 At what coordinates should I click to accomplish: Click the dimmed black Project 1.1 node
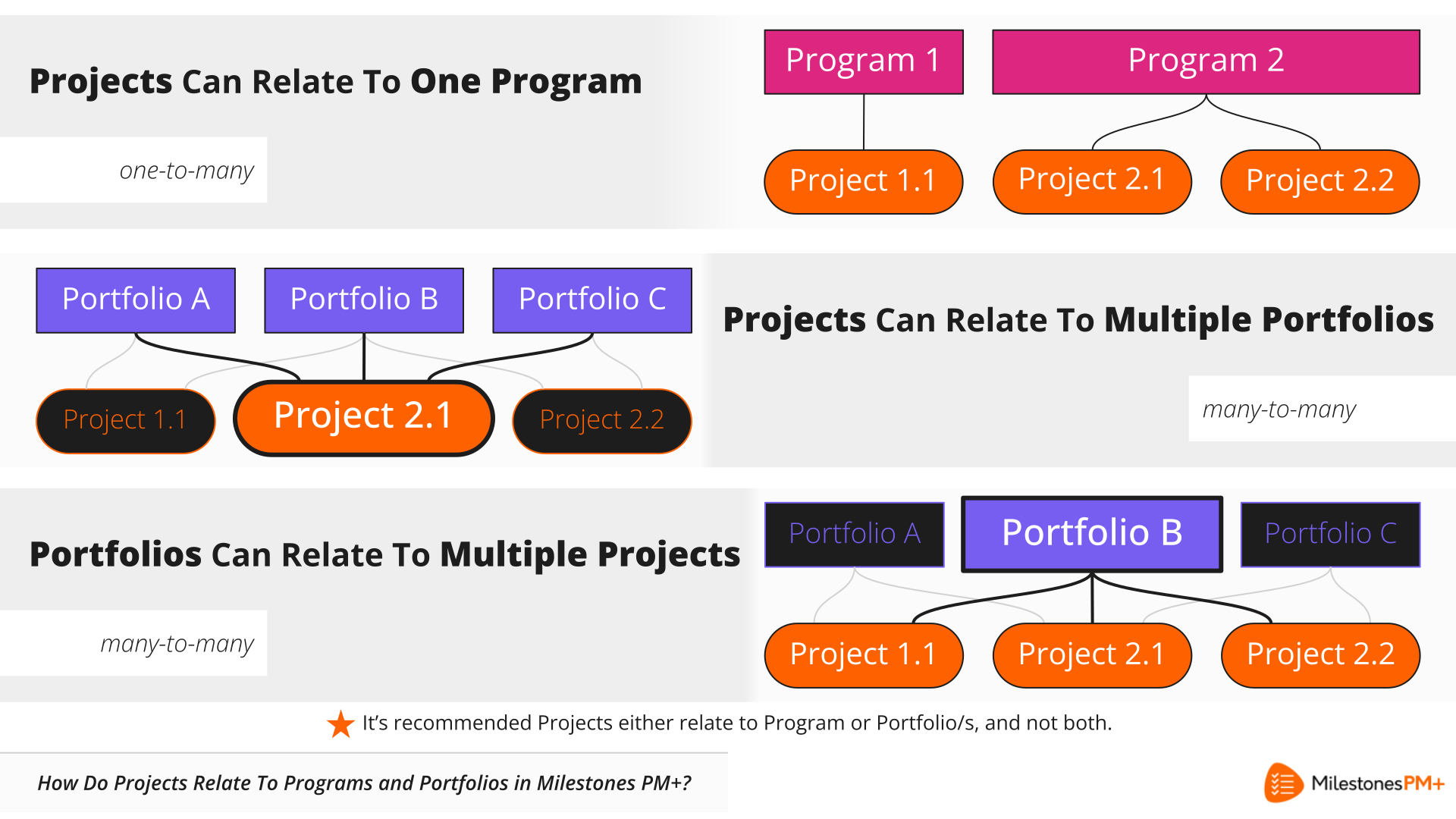(126, 421)
